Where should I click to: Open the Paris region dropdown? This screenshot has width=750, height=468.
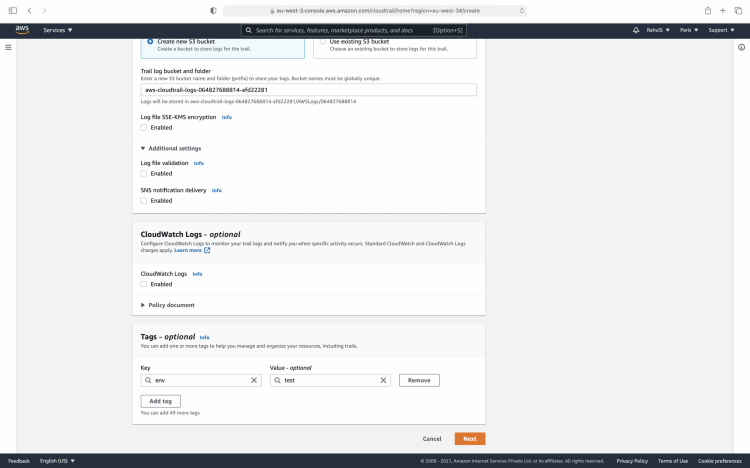tap(689, 30)
